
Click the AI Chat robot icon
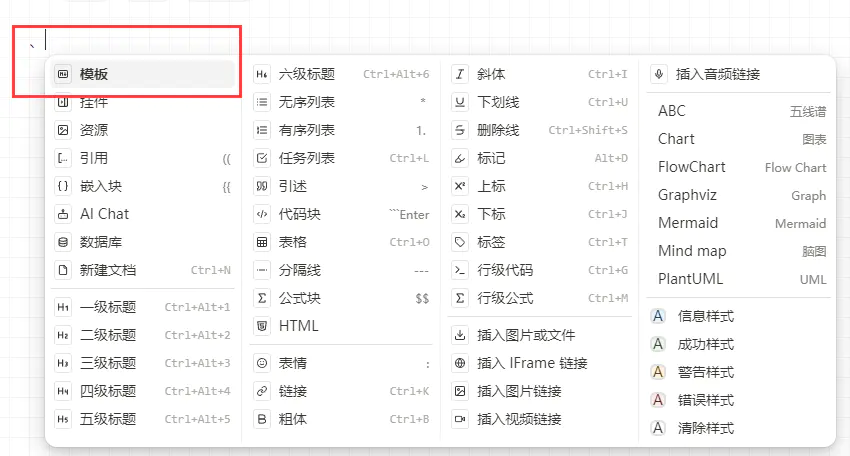click(63, 214)
